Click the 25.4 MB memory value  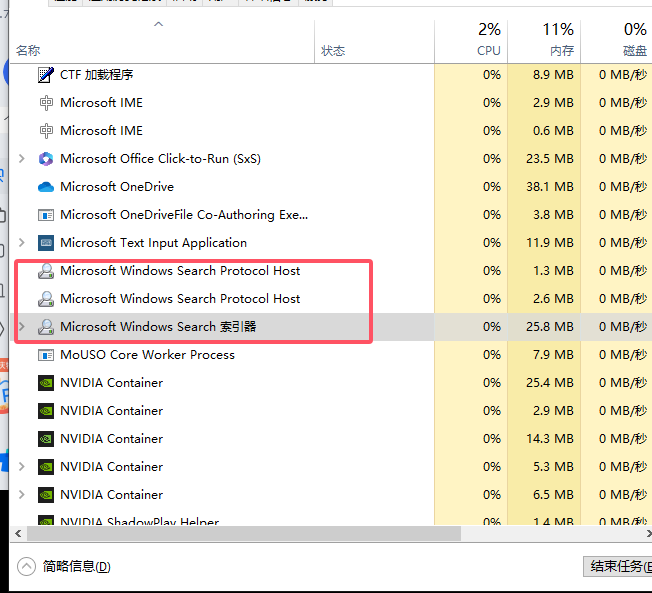point(550,383)
